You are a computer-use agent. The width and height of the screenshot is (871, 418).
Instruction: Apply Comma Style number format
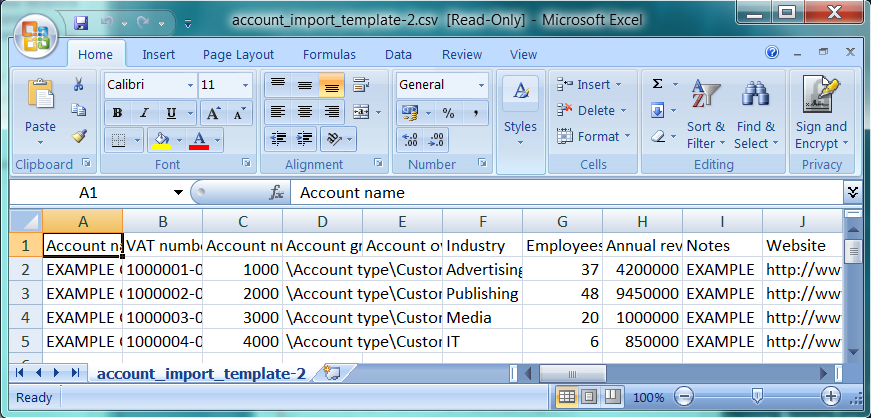476,113
